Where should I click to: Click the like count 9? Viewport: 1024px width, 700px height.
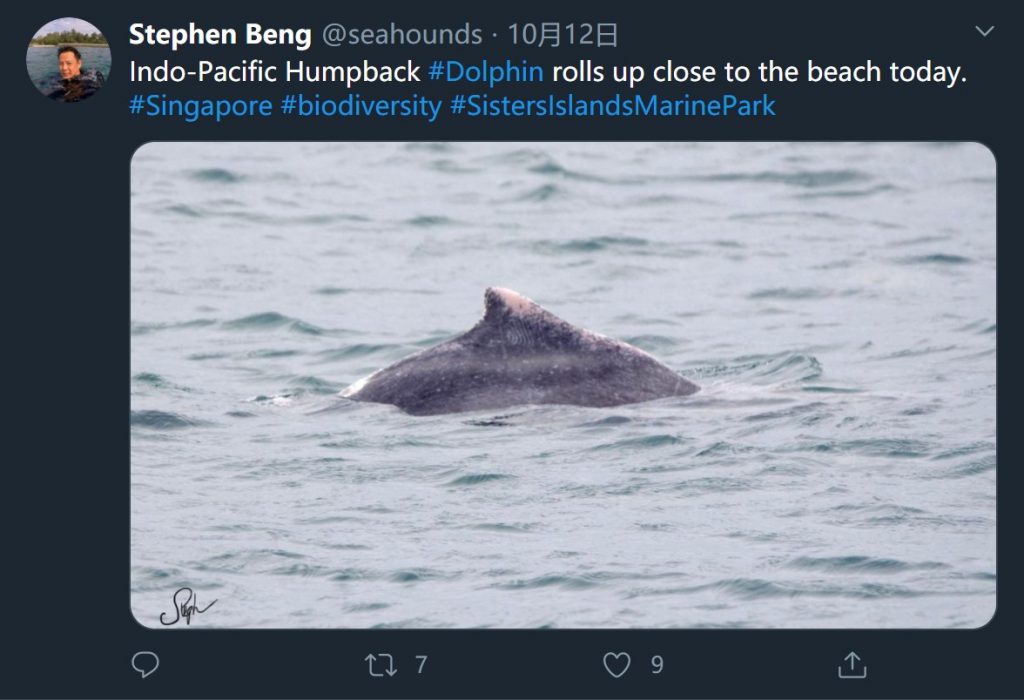pos(657,664)
